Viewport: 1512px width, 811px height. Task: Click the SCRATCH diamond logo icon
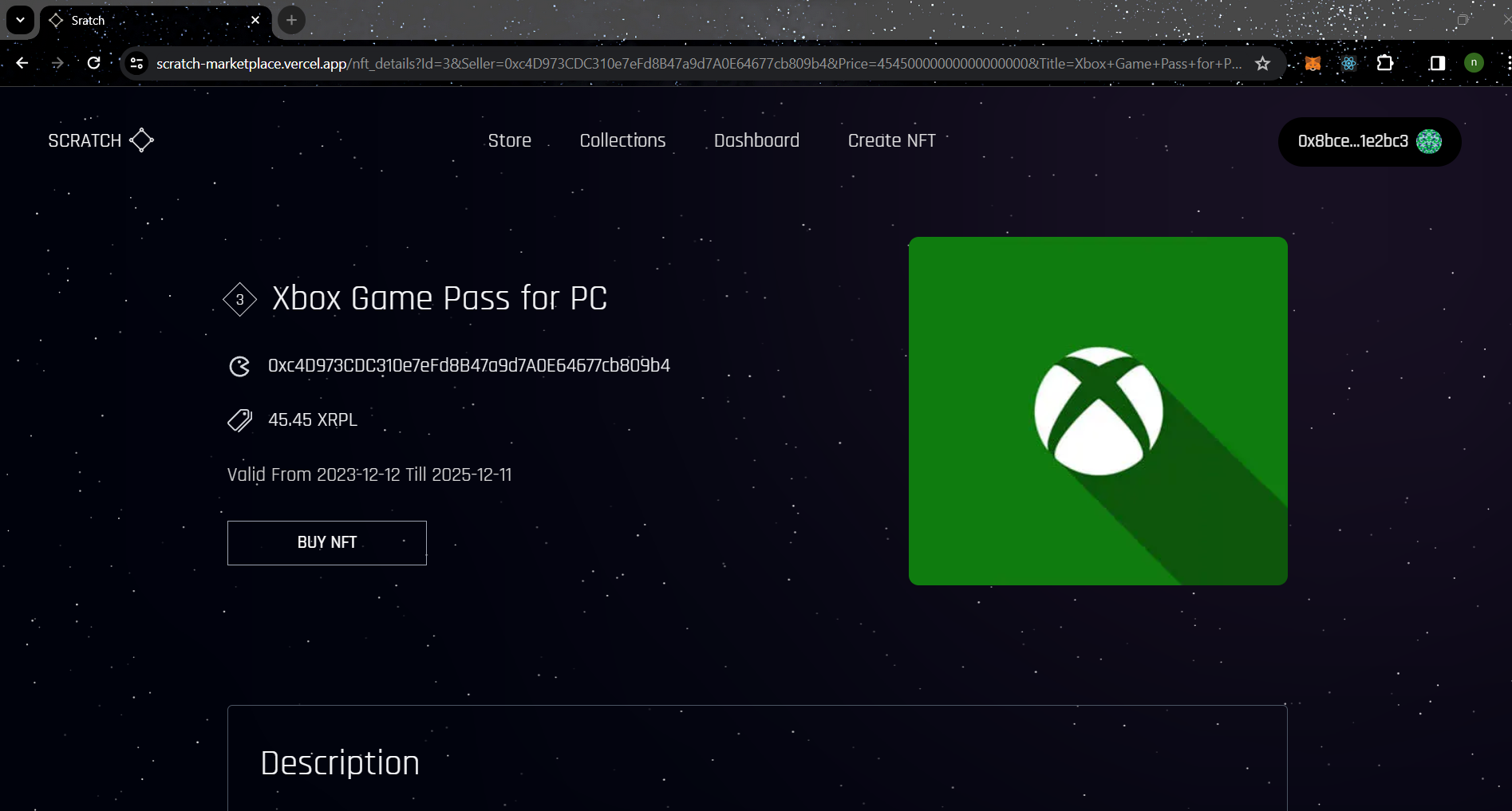coord(141,140)
